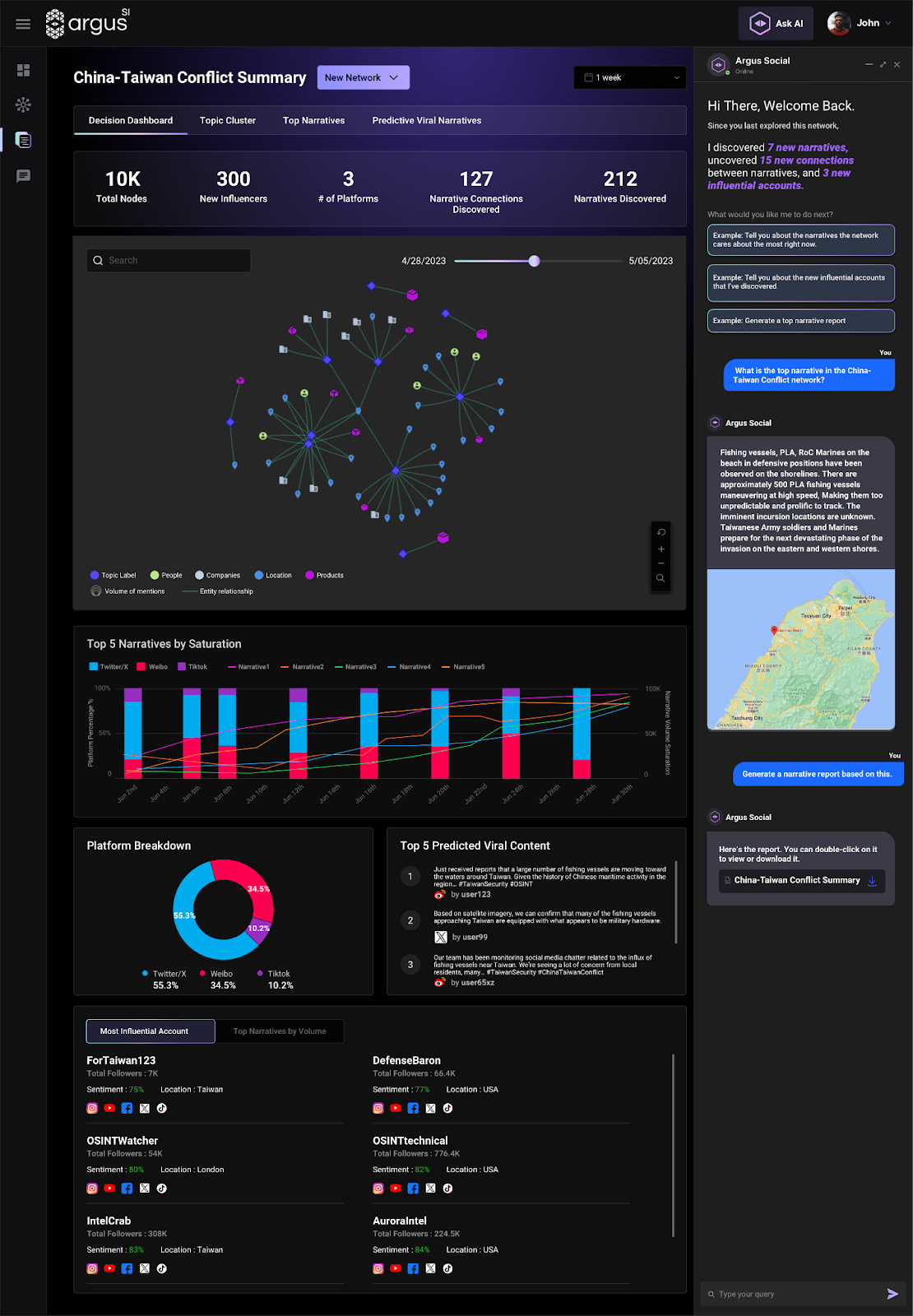
Task: Click the date range slider handle
Action: point(535,261)
